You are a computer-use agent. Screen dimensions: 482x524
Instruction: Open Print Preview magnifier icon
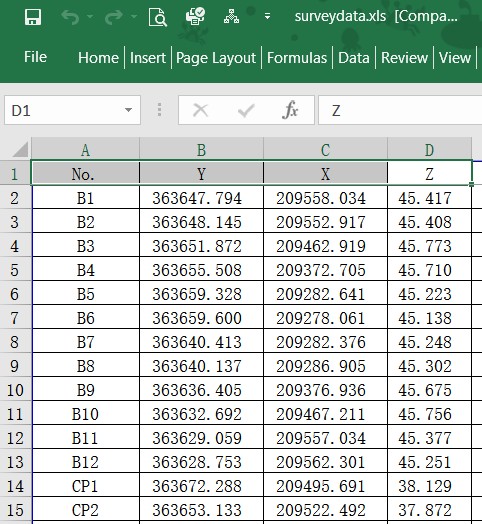(157, 17)
